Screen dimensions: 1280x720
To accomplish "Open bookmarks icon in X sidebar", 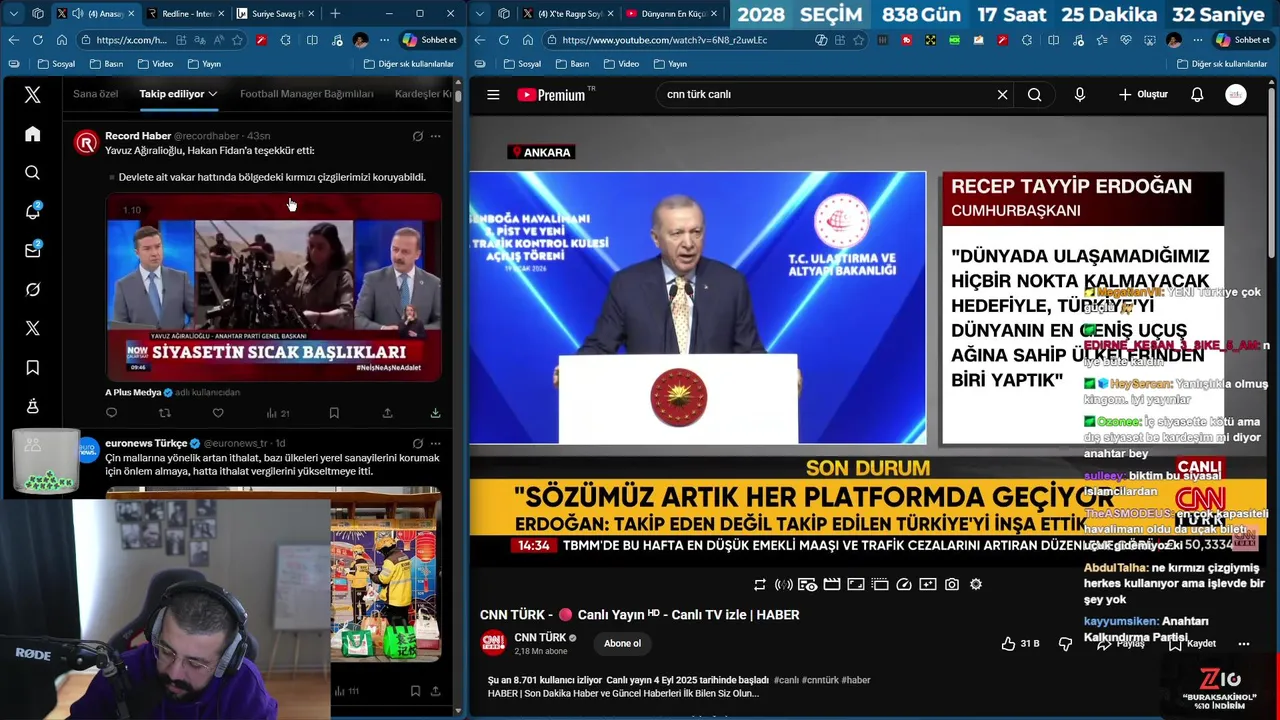I will (x=33, y=367).
